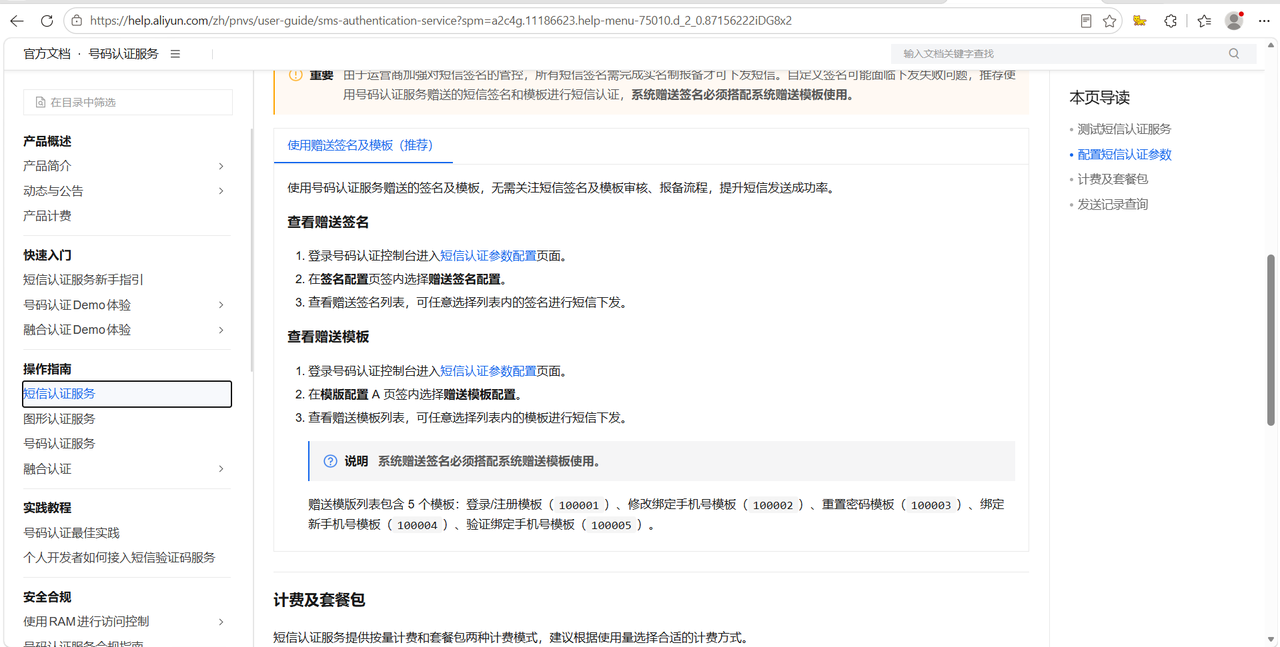Viewport: 1280px width, 647px height.
Task: Click the question mark icon in 说明 note
Action: [x=331, y=461]
